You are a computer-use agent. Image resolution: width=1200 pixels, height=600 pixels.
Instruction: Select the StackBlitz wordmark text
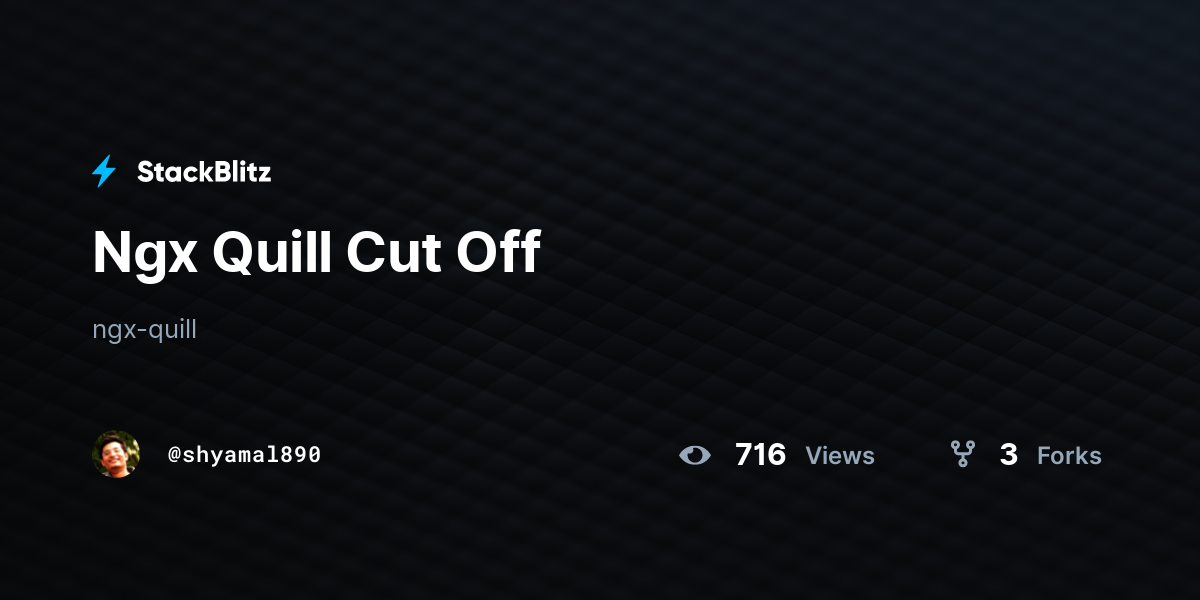[x=204, y=172]
